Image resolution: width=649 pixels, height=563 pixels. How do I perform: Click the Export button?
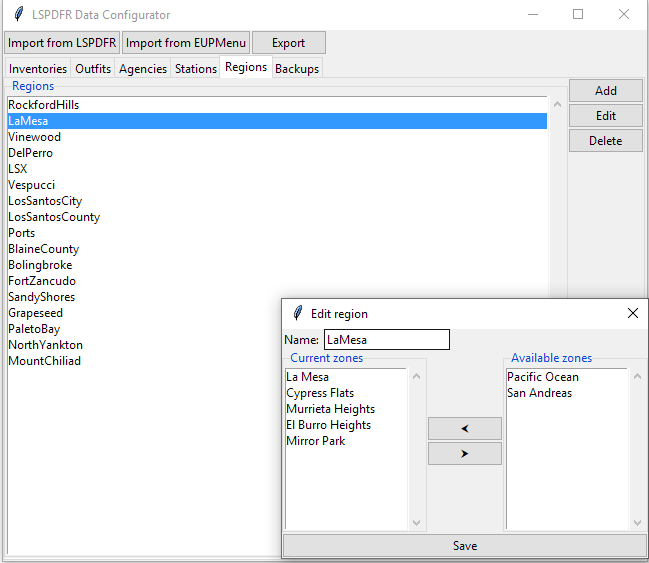click(x=288, y=43)
